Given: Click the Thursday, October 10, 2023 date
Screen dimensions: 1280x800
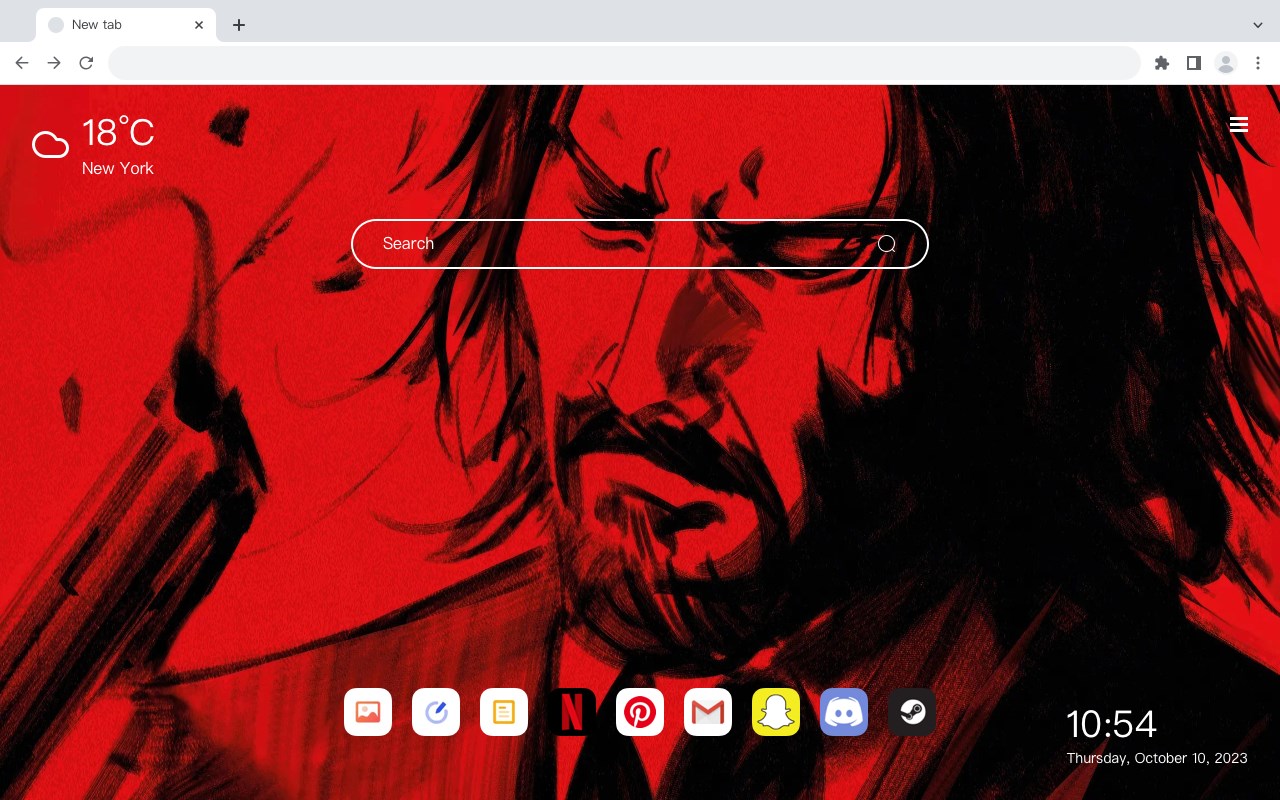Looking at the screenshot, I should [x=1157, y=758].
